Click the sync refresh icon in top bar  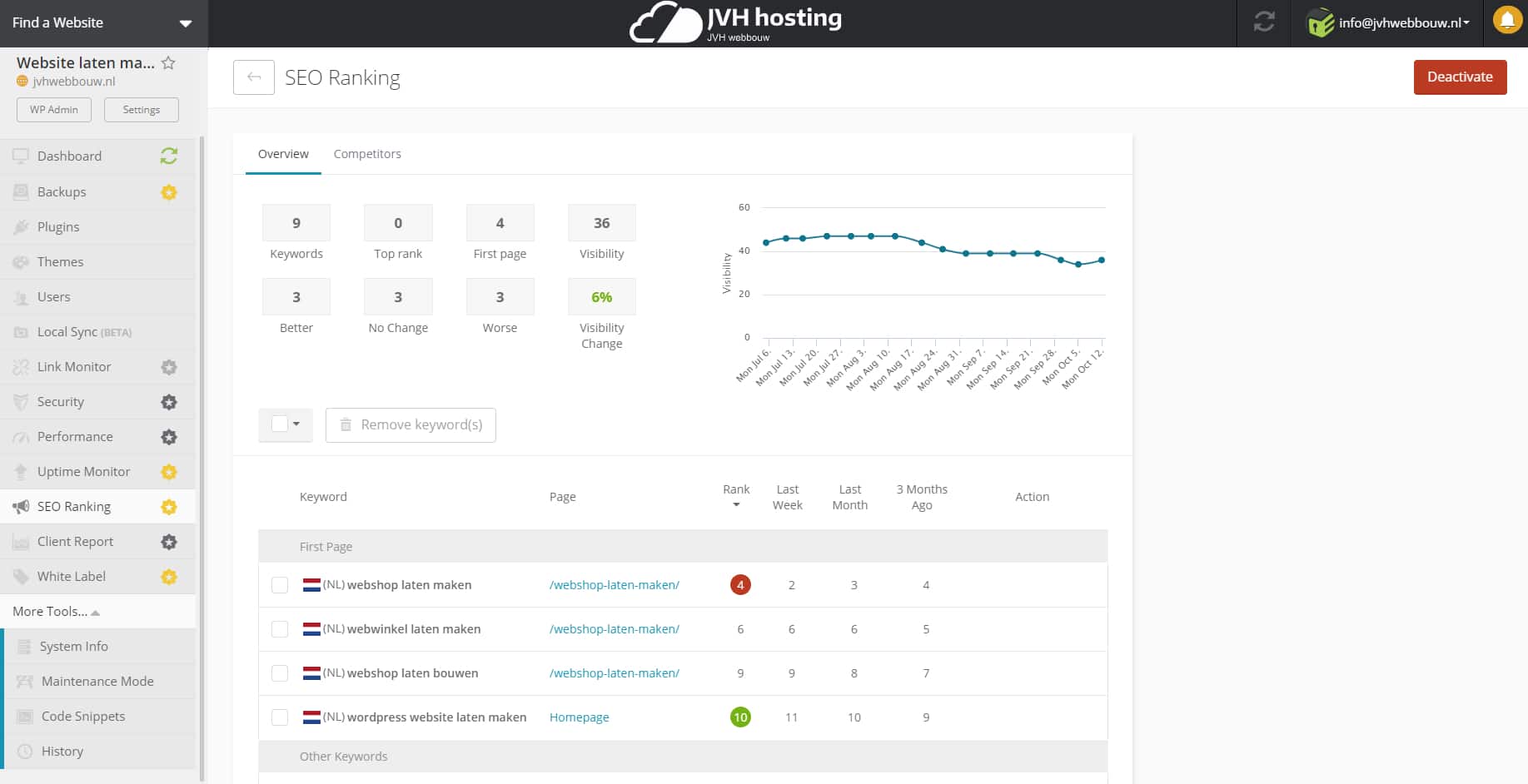tap(1264, 22)
